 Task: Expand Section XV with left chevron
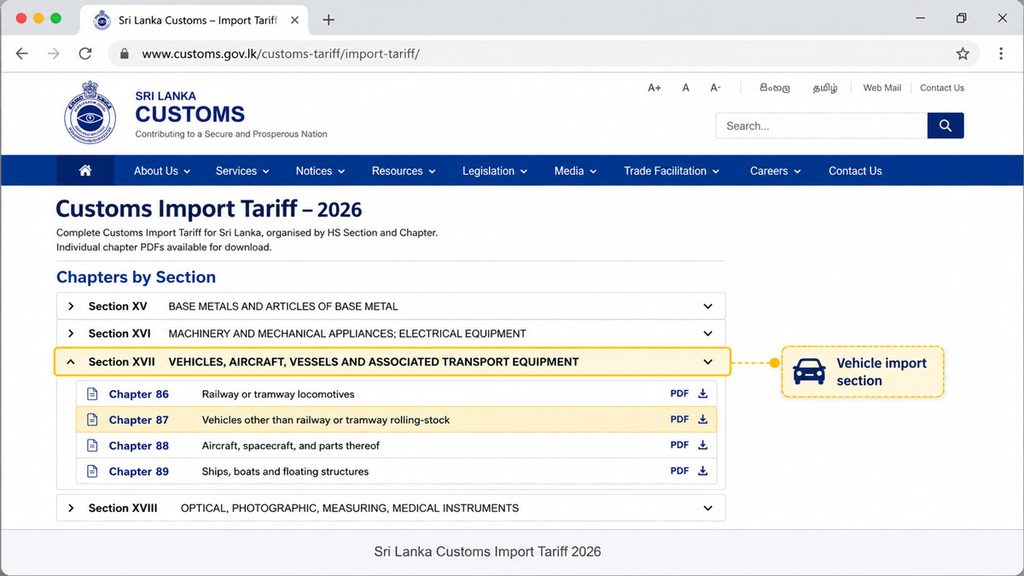(x=71, y=306)
